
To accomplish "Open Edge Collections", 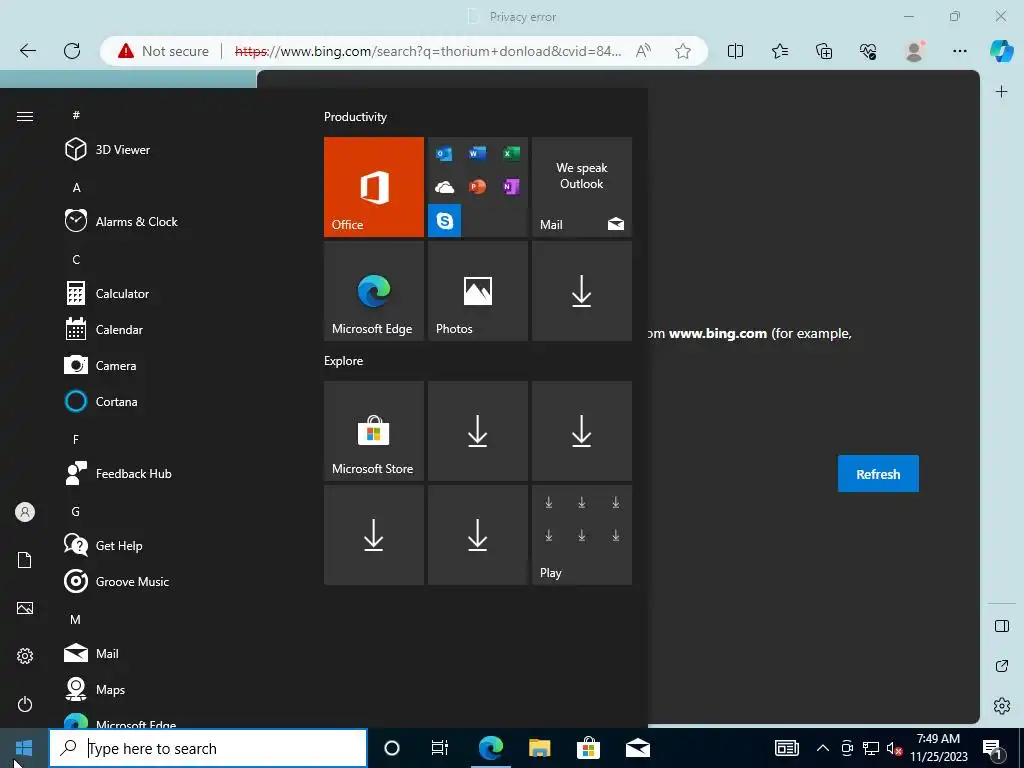I will [824, 51].
